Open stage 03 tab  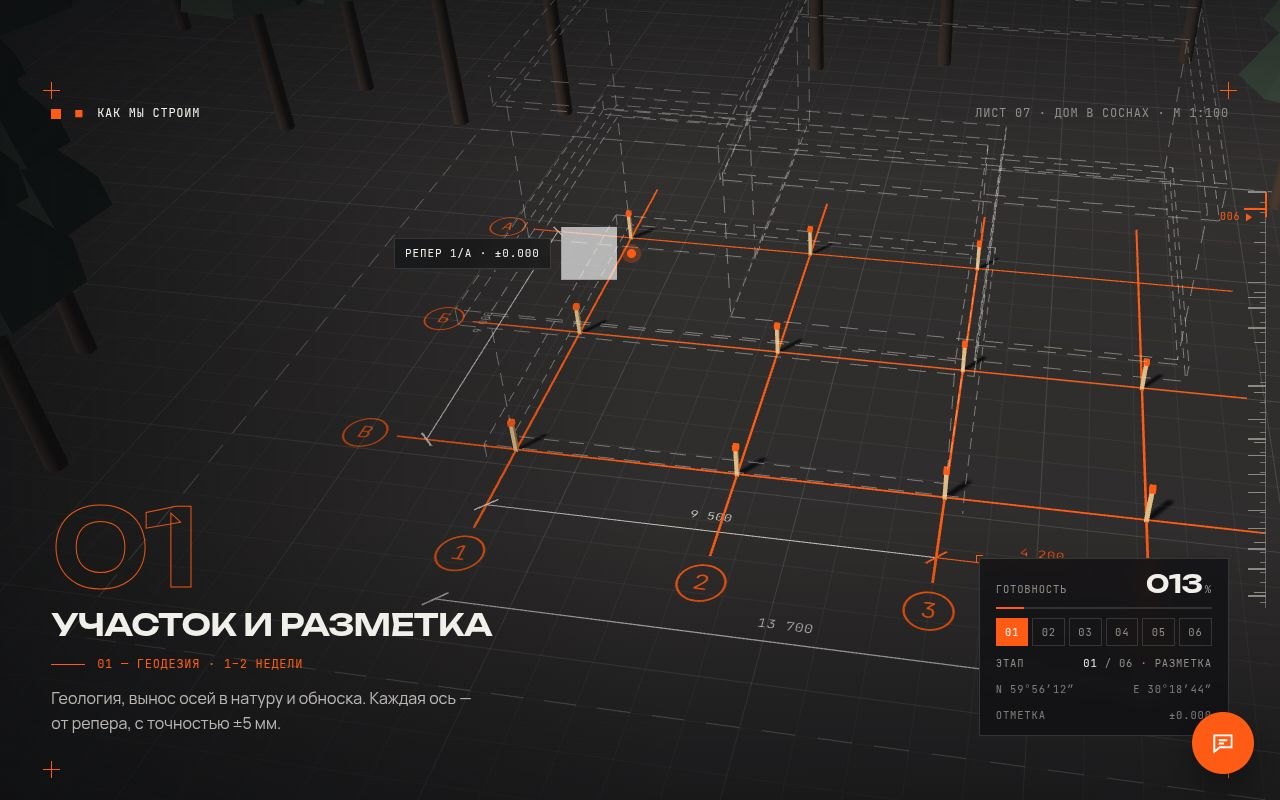click(x=1085, y=632)
